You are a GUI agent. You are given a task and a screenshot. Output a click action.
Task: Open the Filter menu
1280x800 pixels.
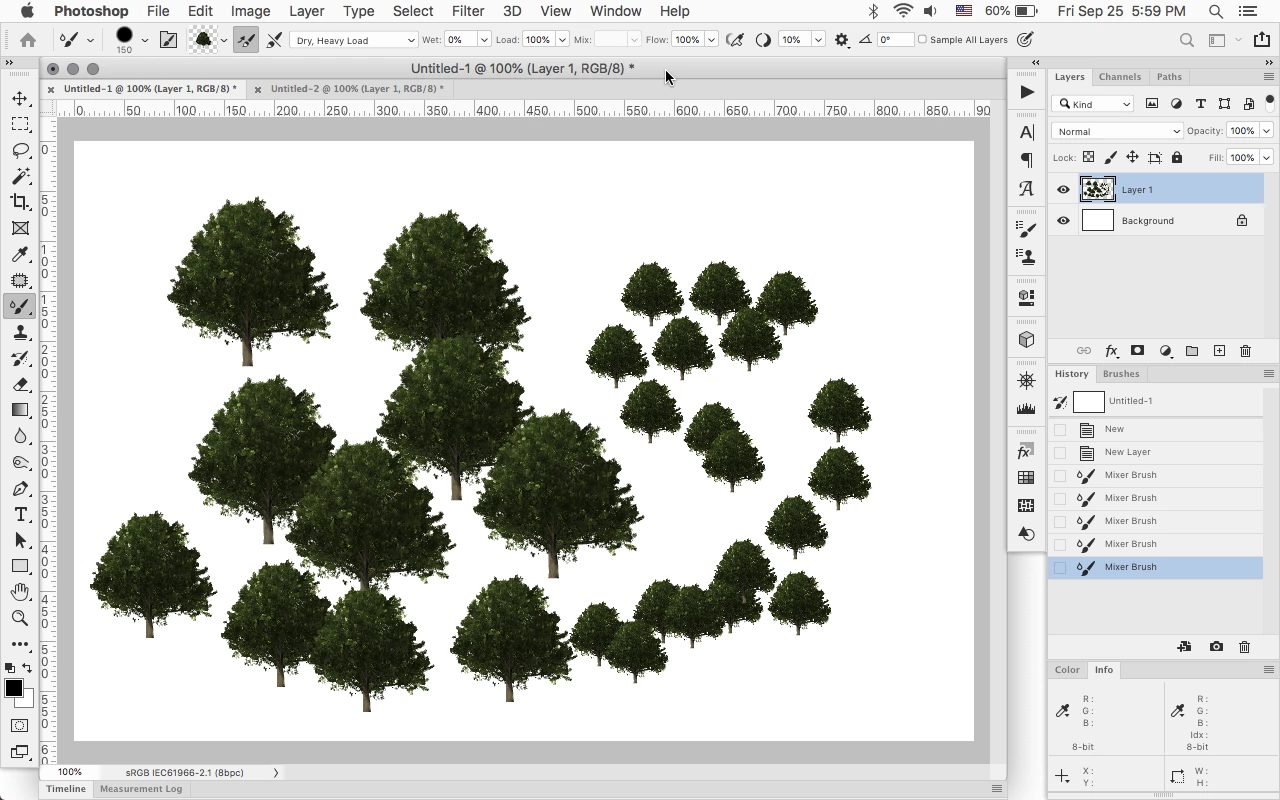[467, 11]
